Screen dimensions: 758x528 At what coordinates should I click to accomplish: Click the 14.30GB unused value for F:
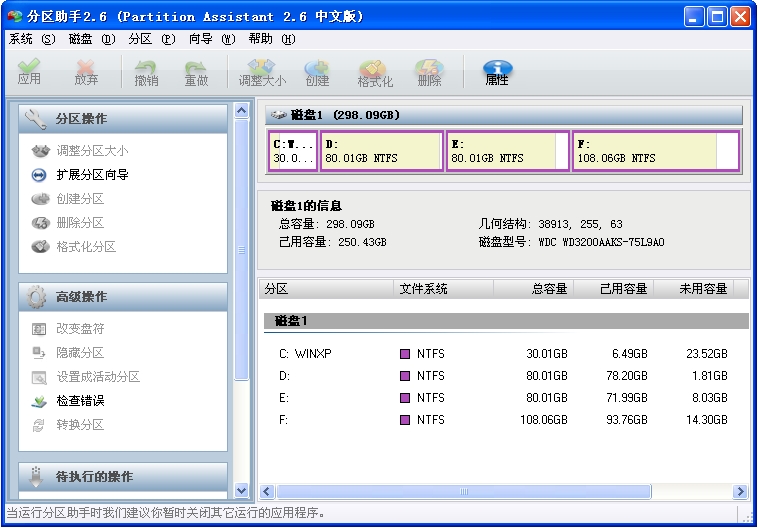click(x=707, y=420)
